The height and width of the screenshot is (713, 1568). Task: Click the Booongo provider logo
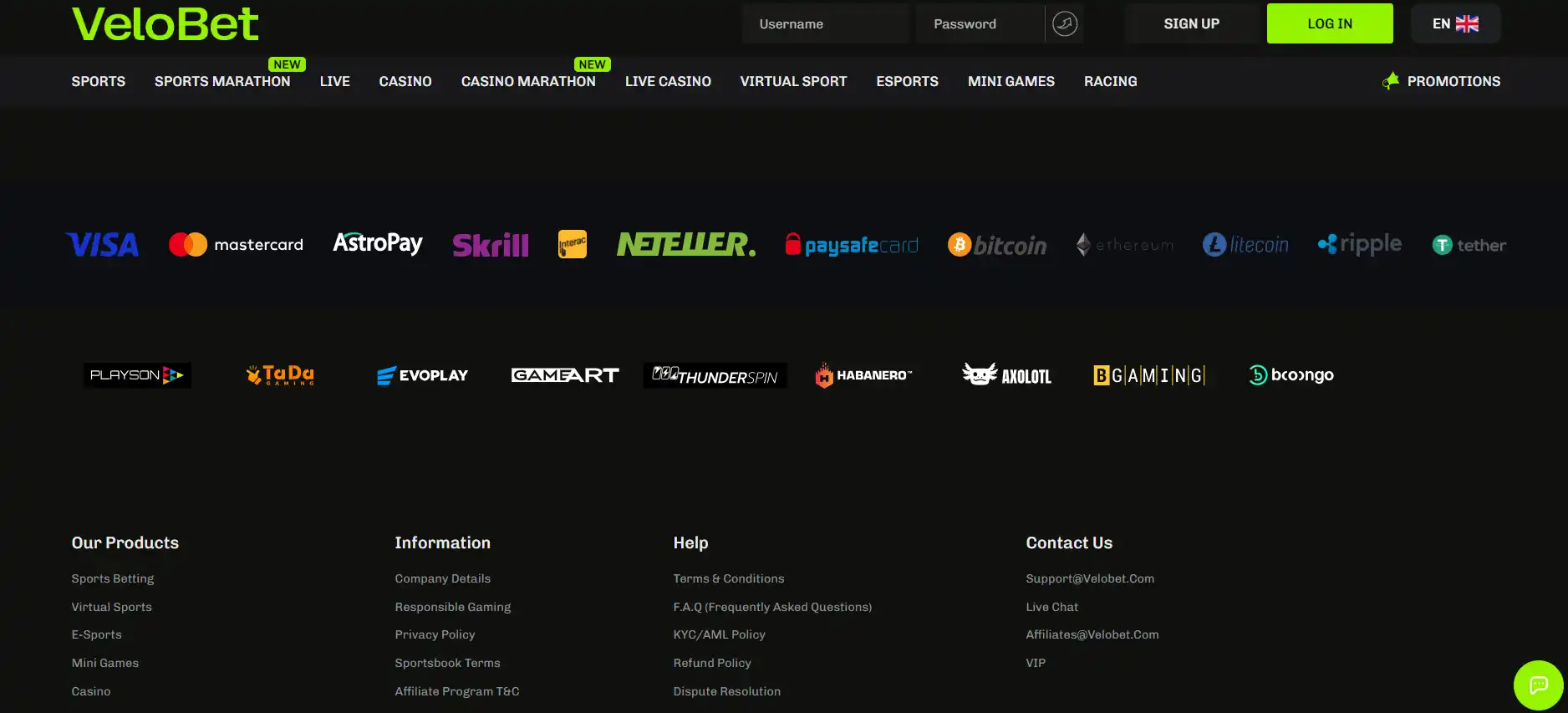tap(1291, 375)
